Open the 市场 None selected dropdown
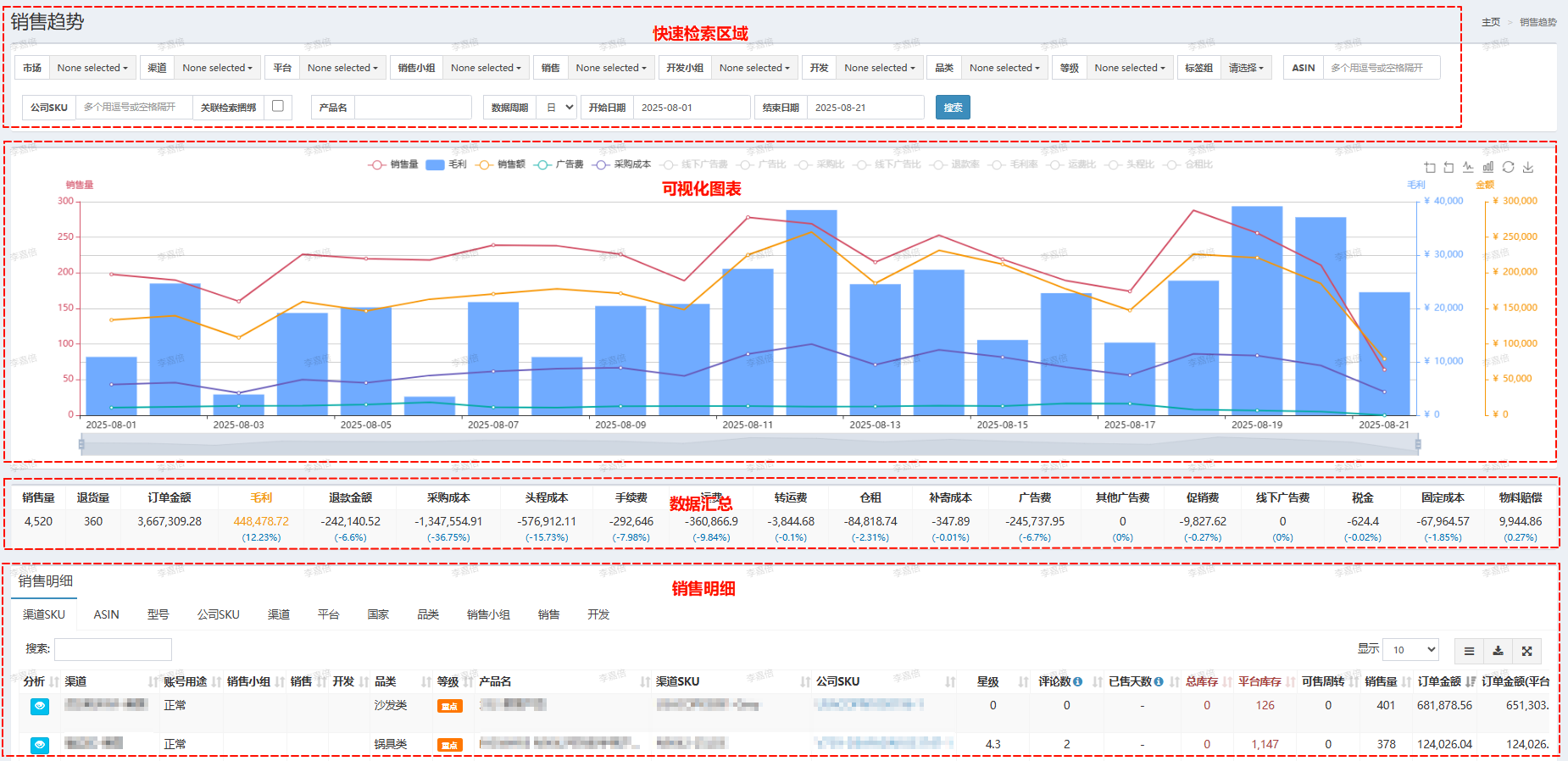The width and height of the screenshot is (1568, 761). point(92,68)
